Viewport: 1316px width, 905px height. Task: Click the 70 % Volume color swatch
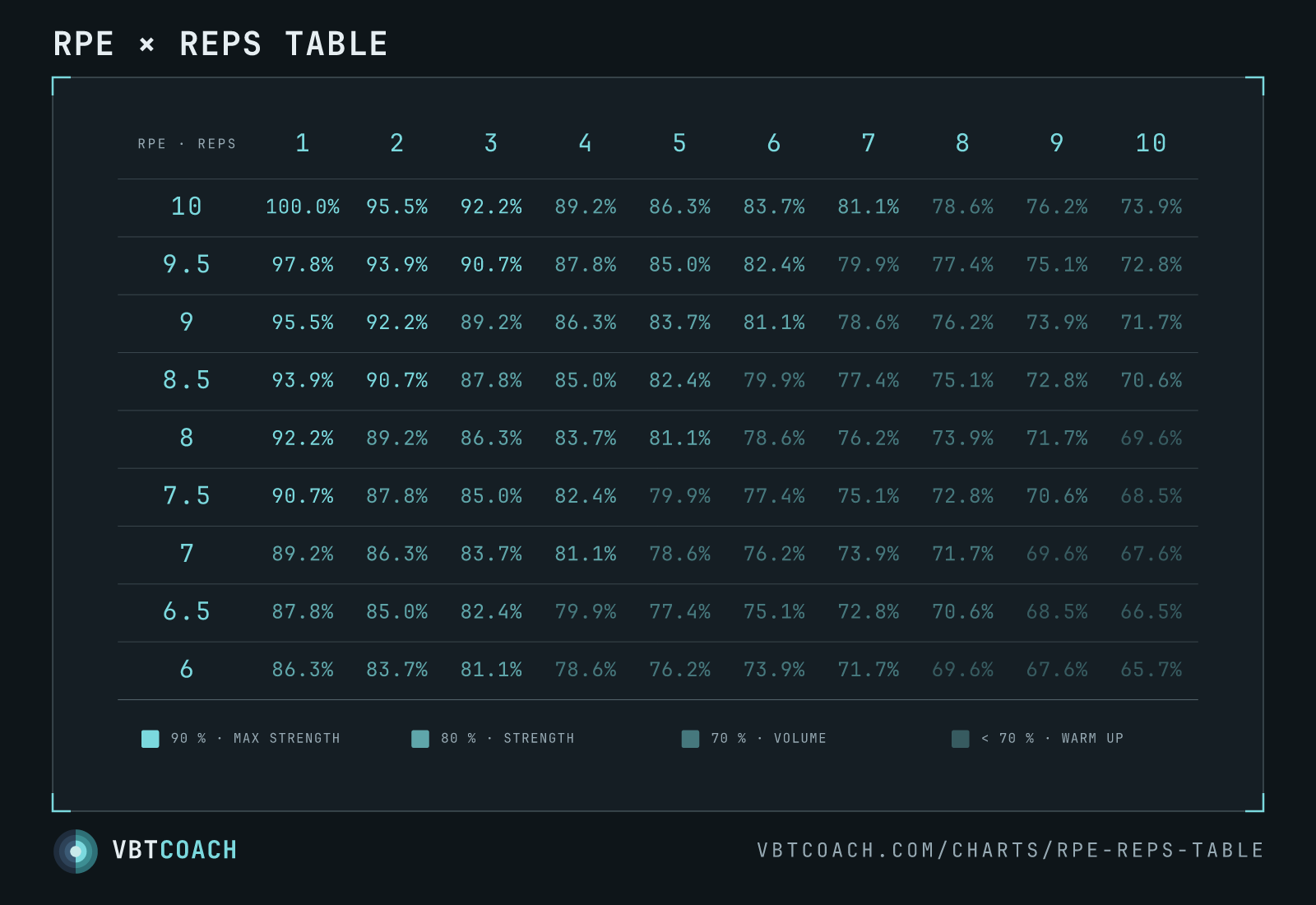690,739
